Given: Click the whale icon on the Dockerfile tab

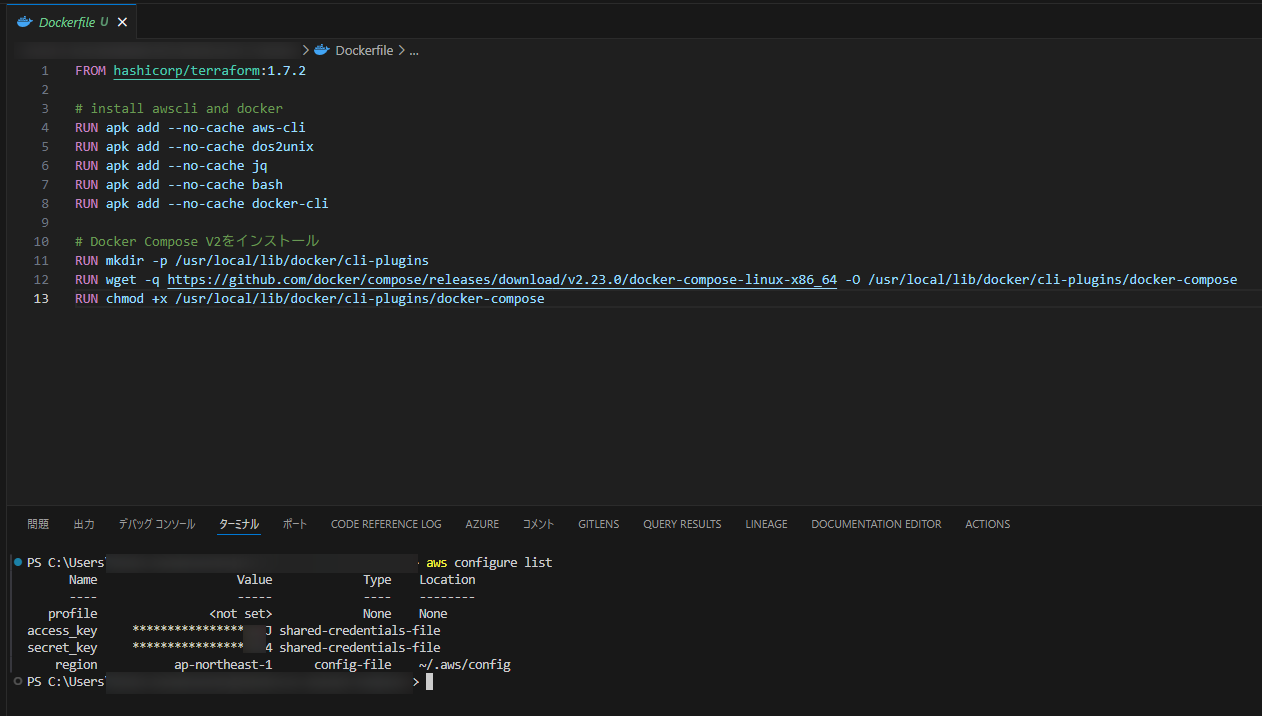Looking at the screenshot, I should (24, 21).
